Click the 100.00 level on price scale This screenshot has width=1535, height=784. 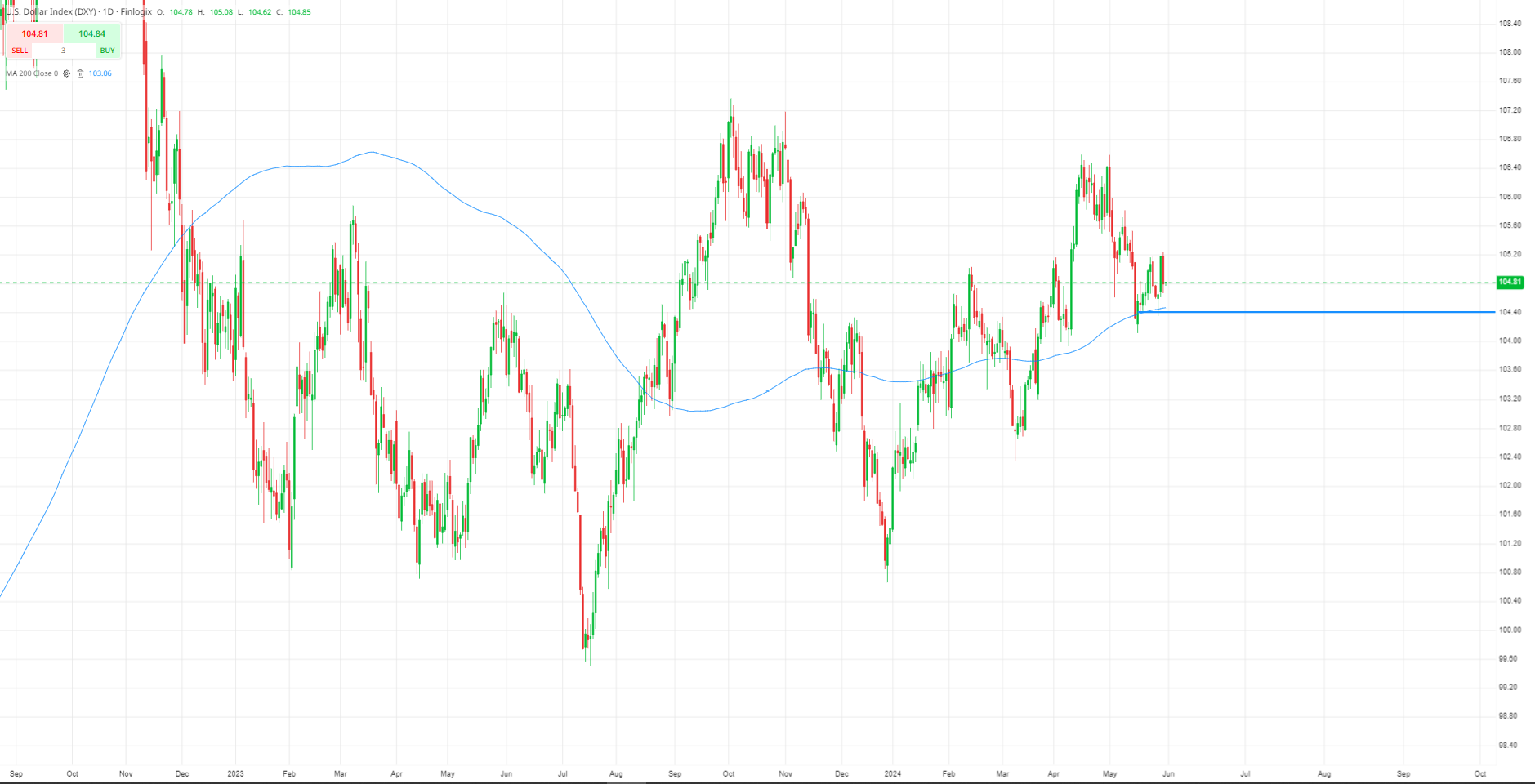click(1510, 630)
